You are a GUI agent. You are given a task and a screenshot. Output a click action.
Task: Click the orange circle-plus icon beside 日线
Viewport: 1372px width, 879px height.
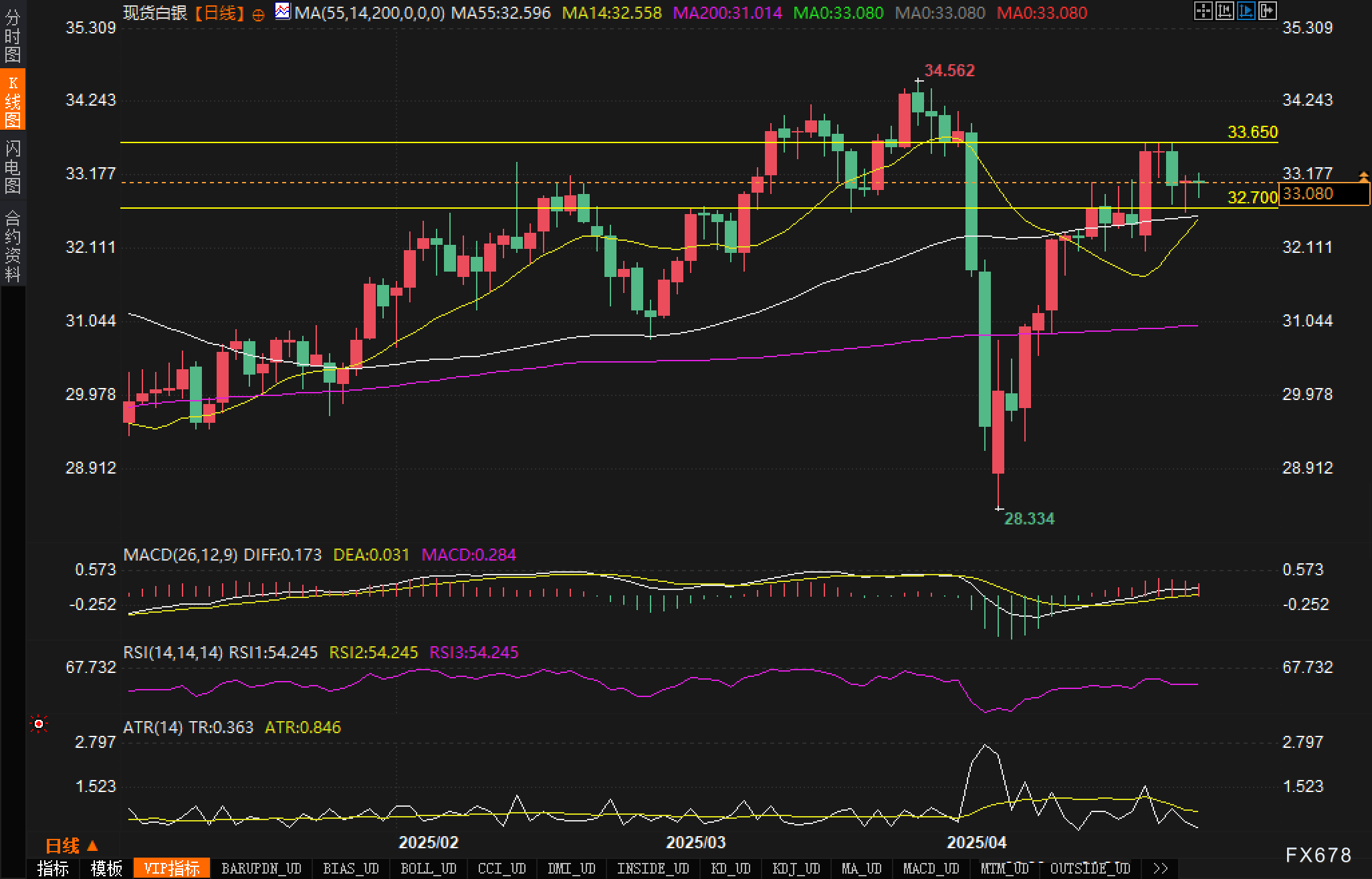[x=259, y=14]
